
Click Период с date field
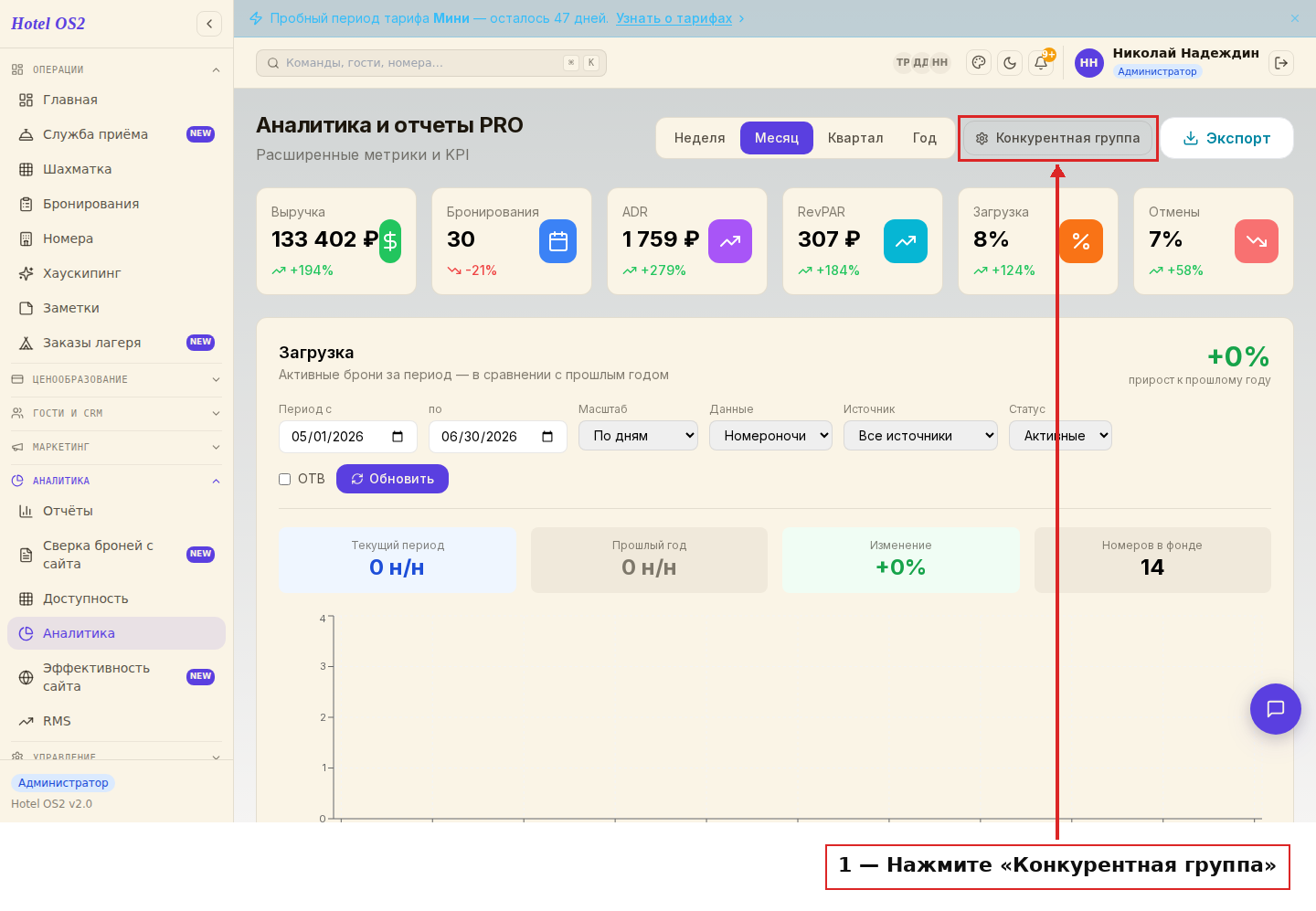(x=348, y=437)
